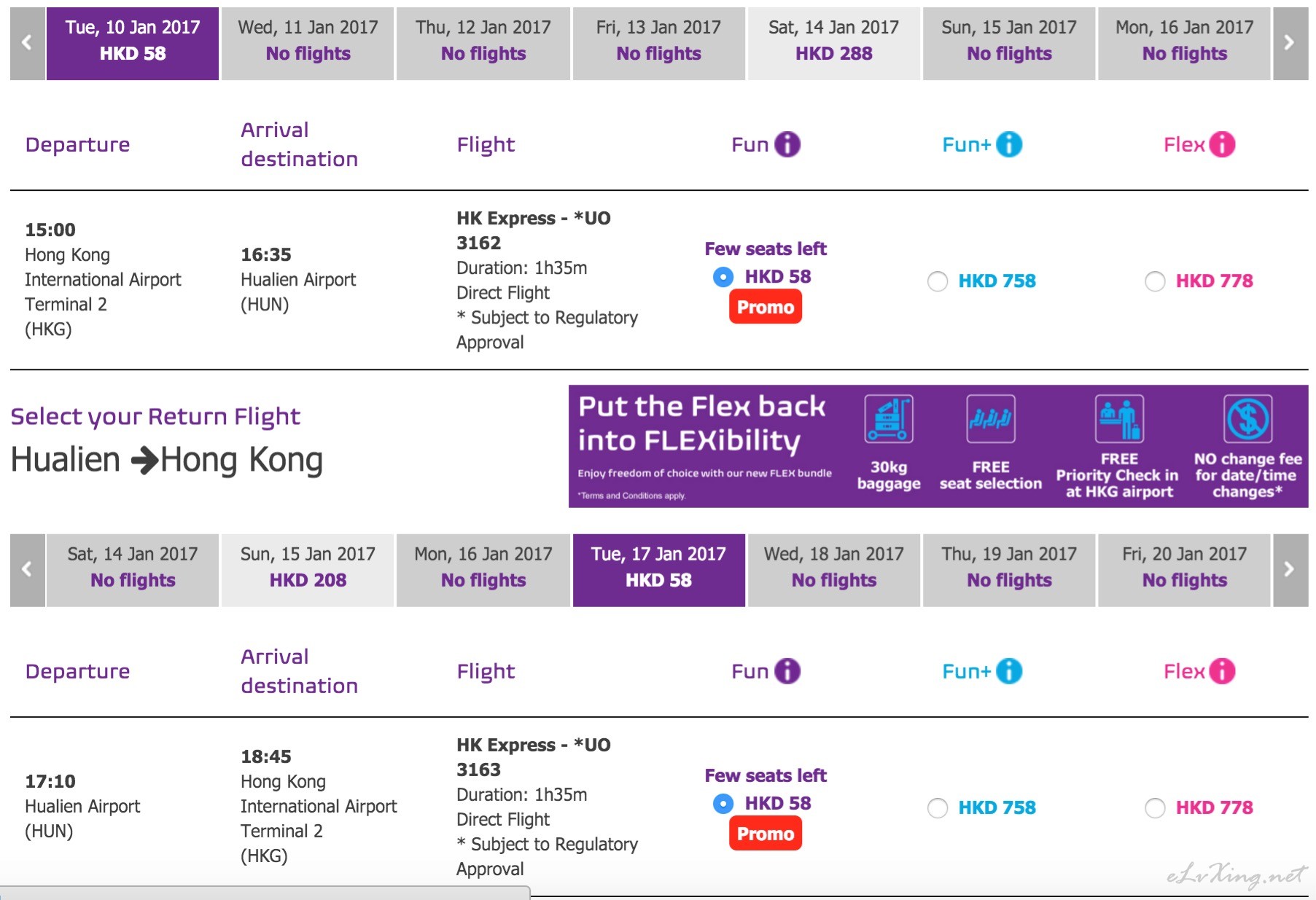The width and height of the screenshot is (1316, 900).
Task: Select outbound Fun+ HKD 758 fare
Action: 938,281
